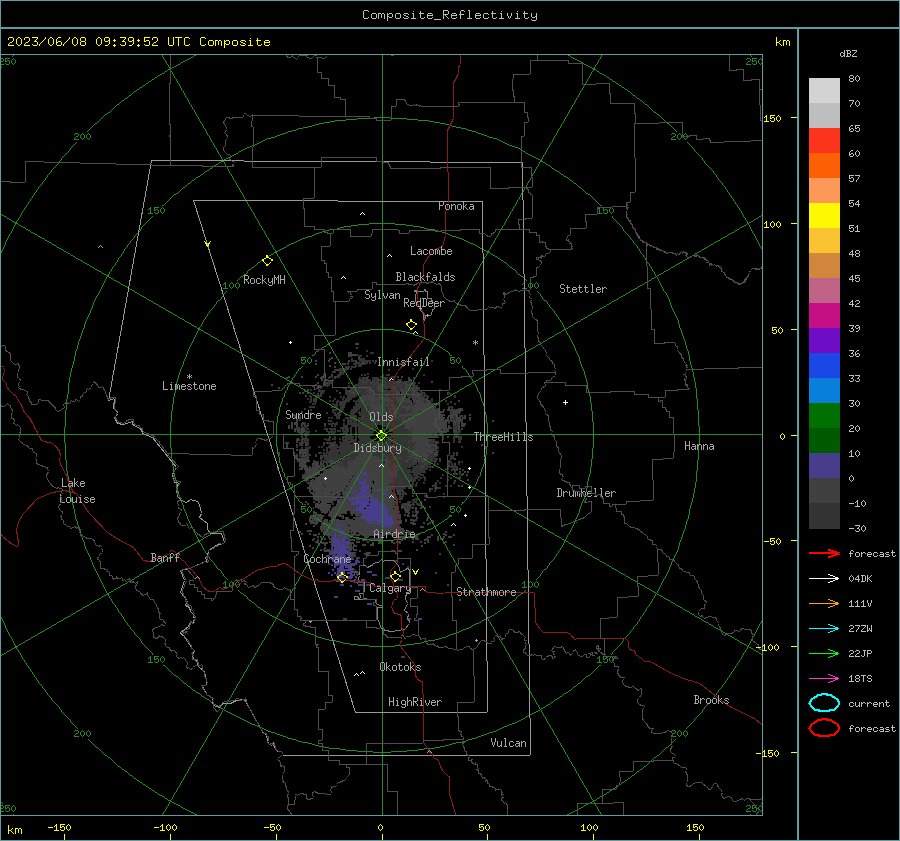Click the Lake Louise label
This screenshot has width=900, height=841.
(77, 491)
